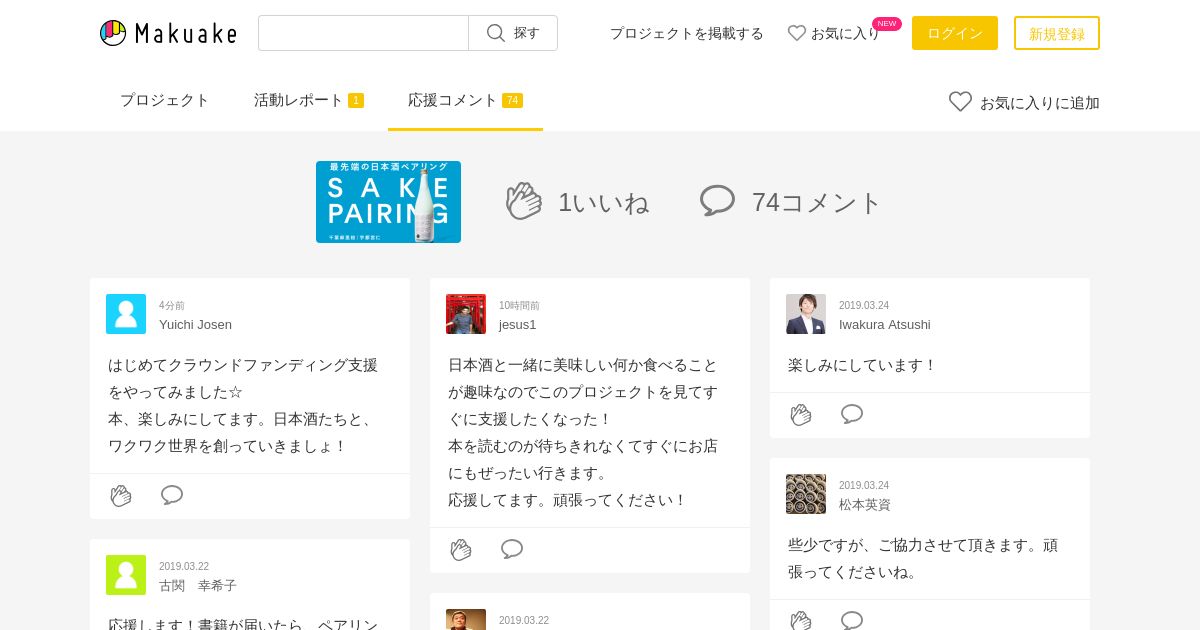Click the 新規登録 sign-up button

coord(1057,33)
